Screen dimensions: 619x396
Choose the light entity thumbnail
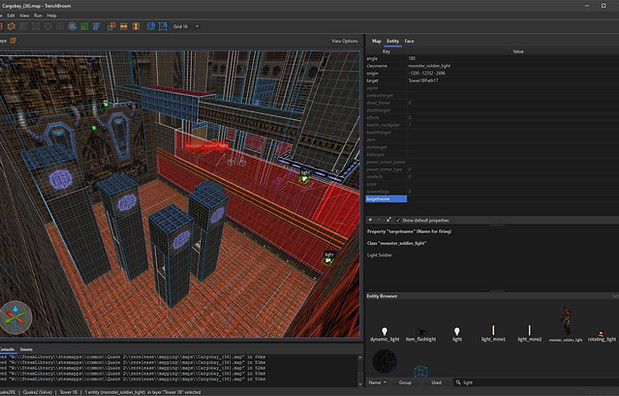coord(457,334)
